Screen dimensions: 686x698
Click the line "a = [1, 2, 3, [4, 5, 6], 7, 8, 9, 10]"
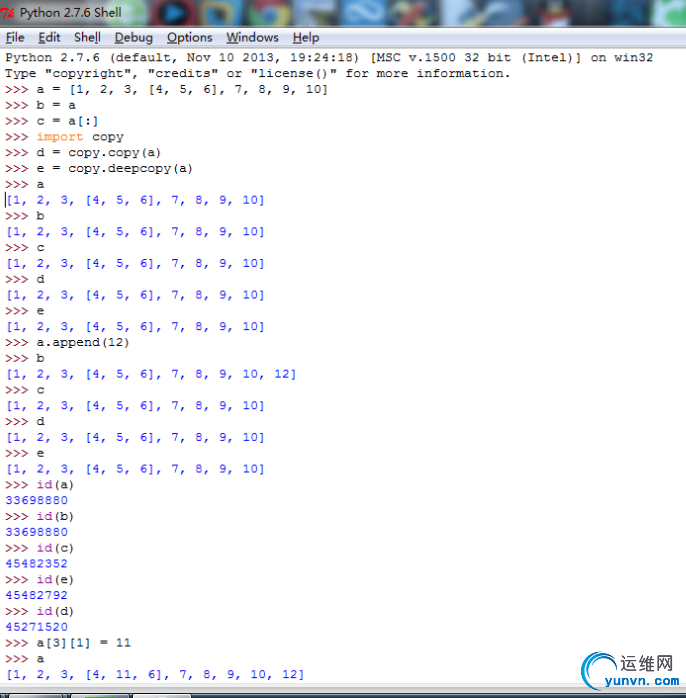point(183,89)
